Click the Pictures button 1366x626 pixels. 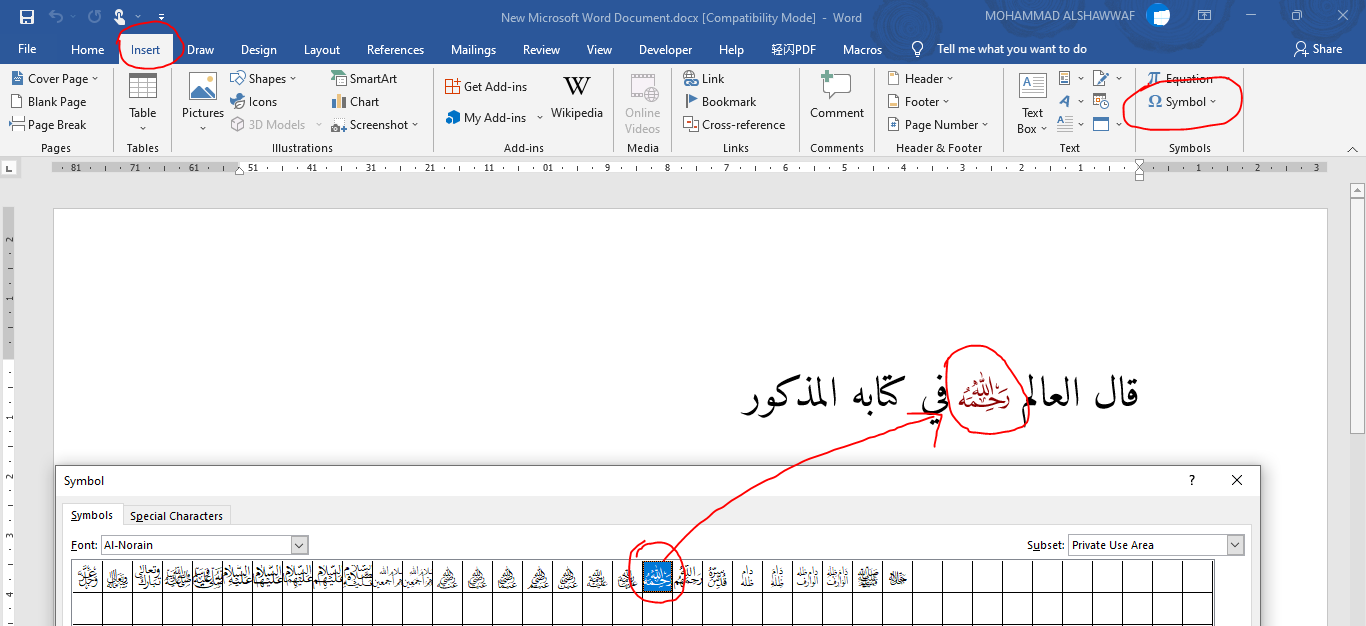(203, 102)
